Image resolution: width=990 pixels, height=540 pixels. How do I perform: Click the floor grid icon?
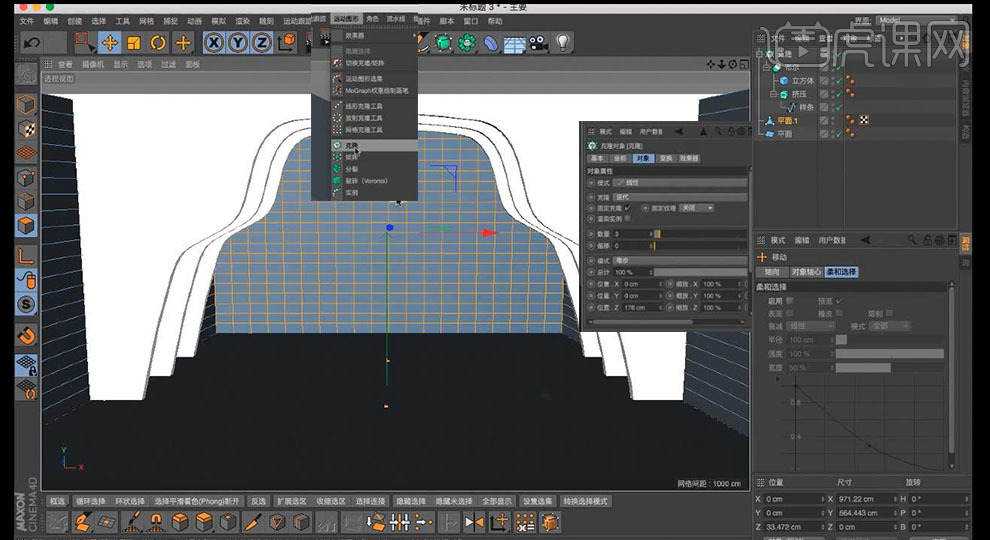(x=514, y=44)
